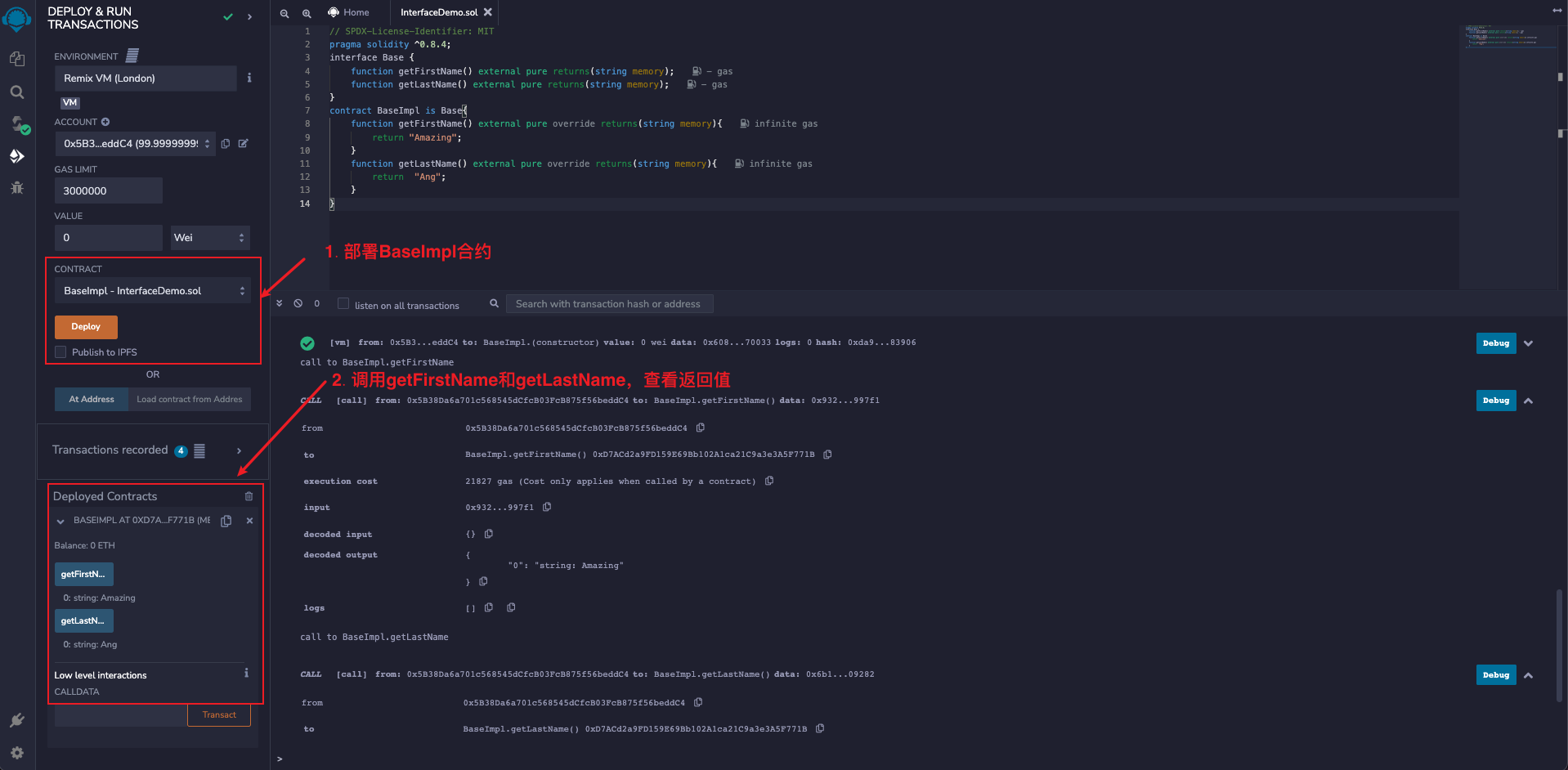Viewport: 1568px width, 770px height.
Task: Collapse the BASEIMPL deployed contract instance
Action: [60, 521]
